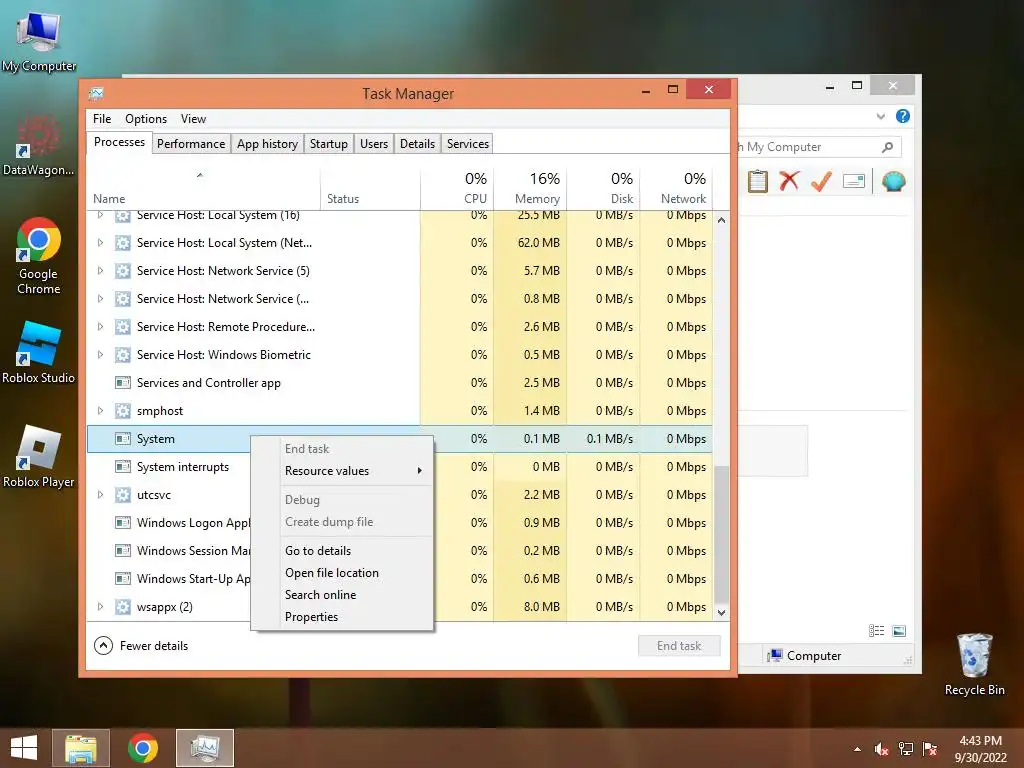Select the Services and Controller app row
The image size is (1024, 768).
[399, 383]
